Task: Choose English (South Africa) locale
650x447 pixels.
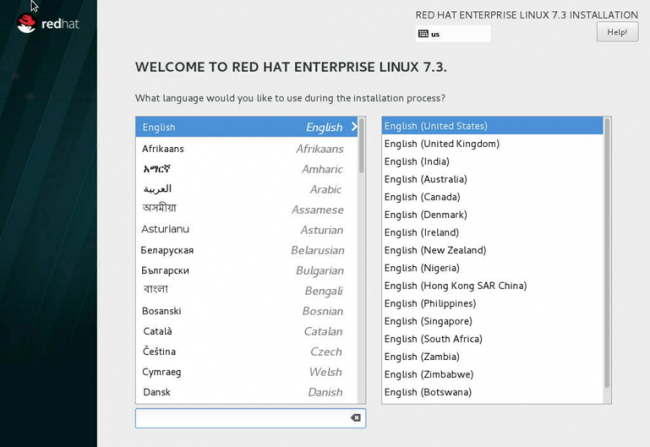Action: click(492, 339)
